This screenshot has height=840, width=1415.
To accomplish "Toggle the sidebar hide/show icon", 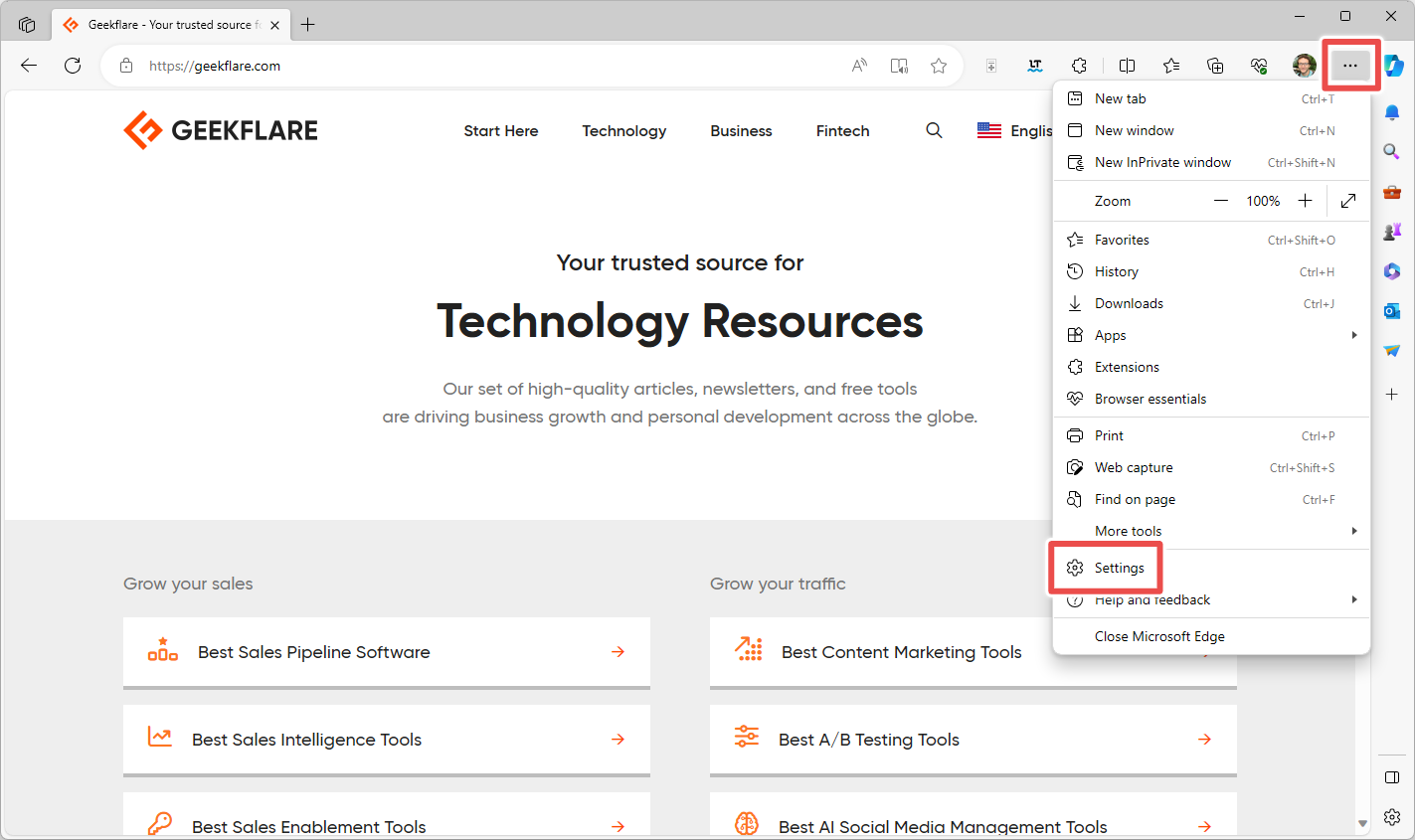I will coord(1392,776).
